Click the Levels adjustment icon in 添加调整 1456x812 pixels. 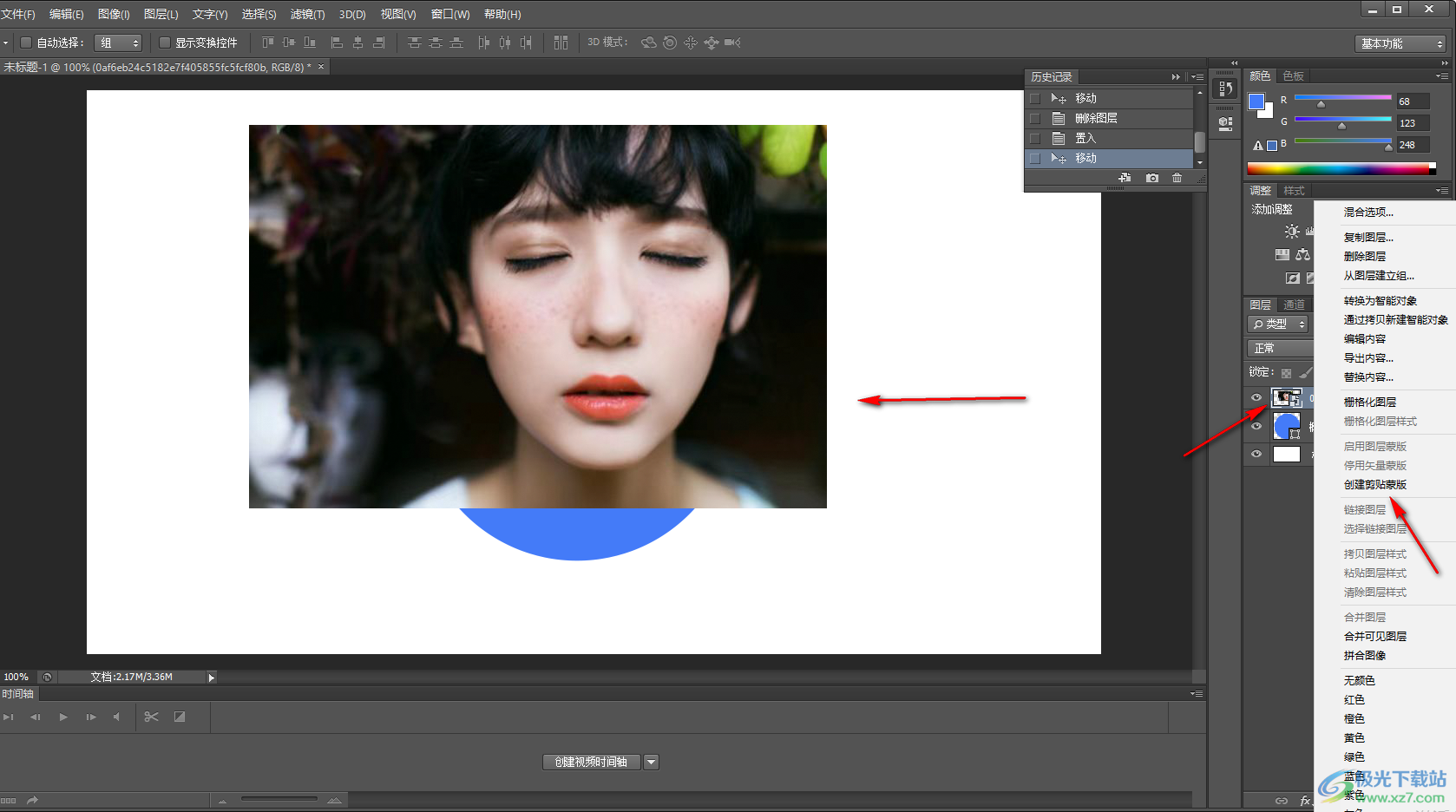pos(1310,231)
